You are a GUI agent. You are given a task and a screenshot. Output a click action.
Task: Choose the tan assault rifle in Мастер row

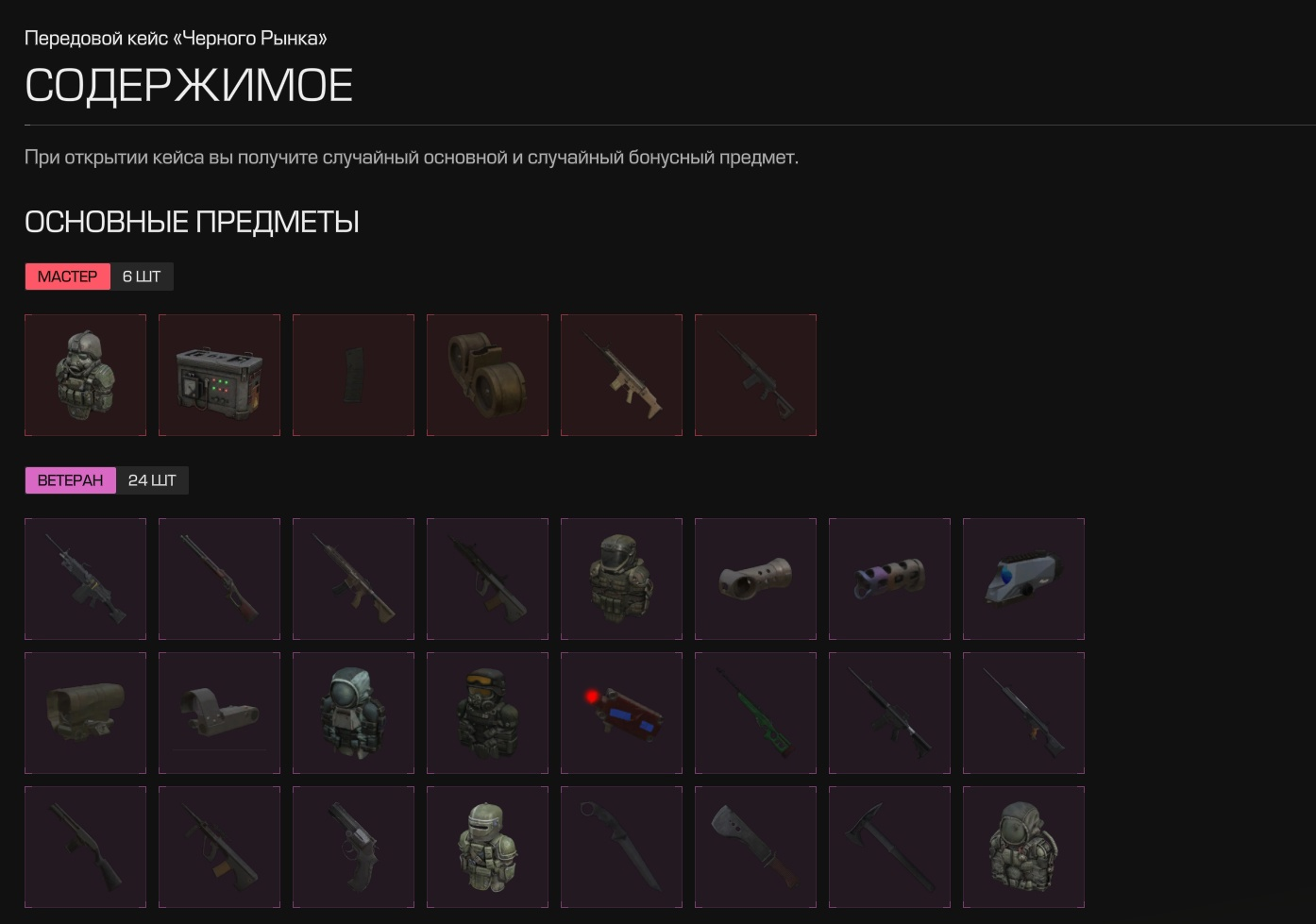pyautogui.click(x=621, y=375)
